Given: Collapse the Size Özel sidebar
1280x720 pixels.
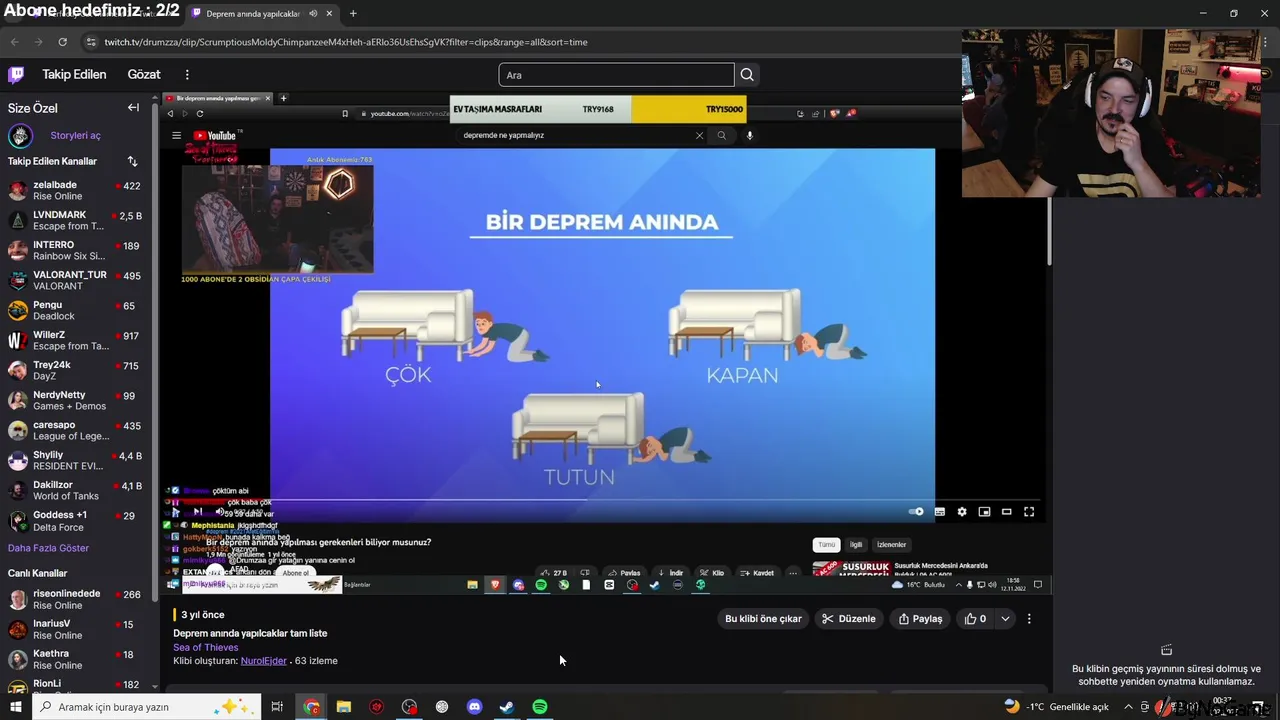Looking at the screenshot, I should (x=133, y=108).
